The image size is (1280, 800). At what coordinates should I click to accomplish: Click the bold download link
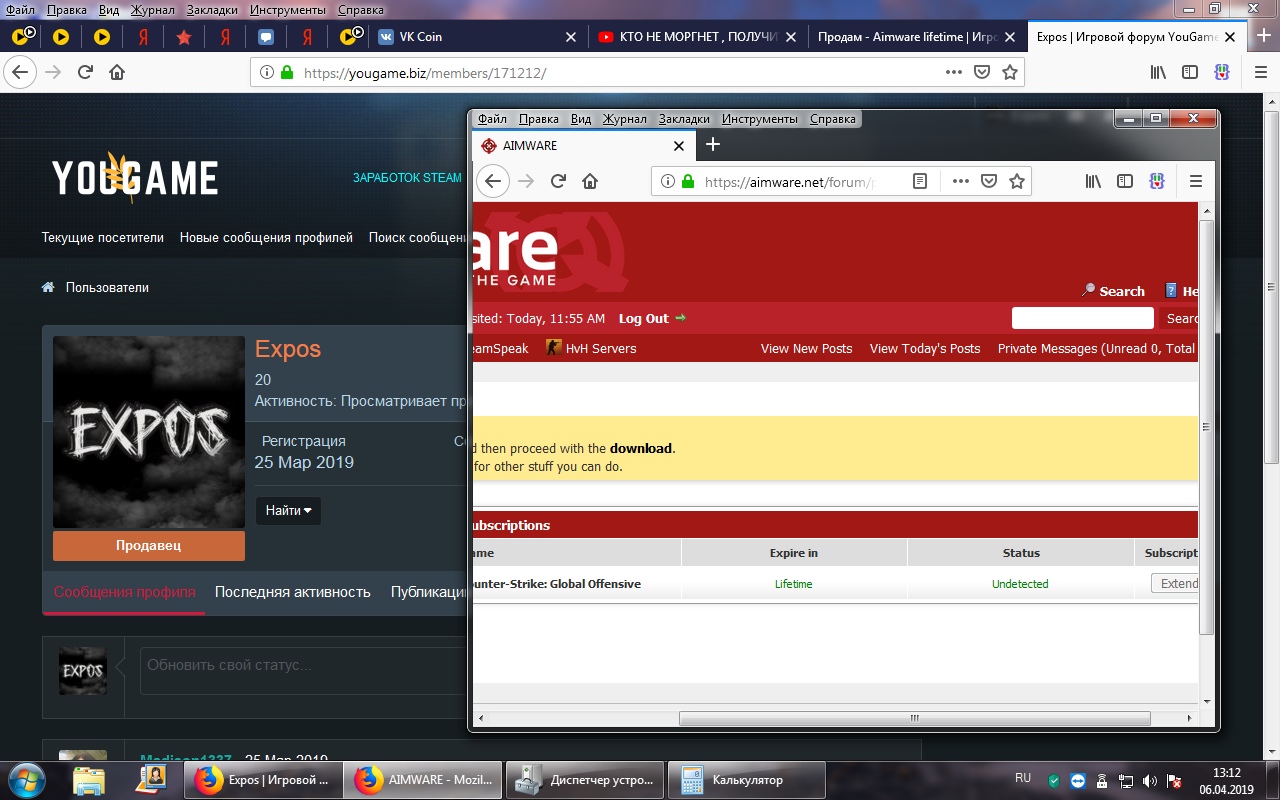(x=641, y=448)
